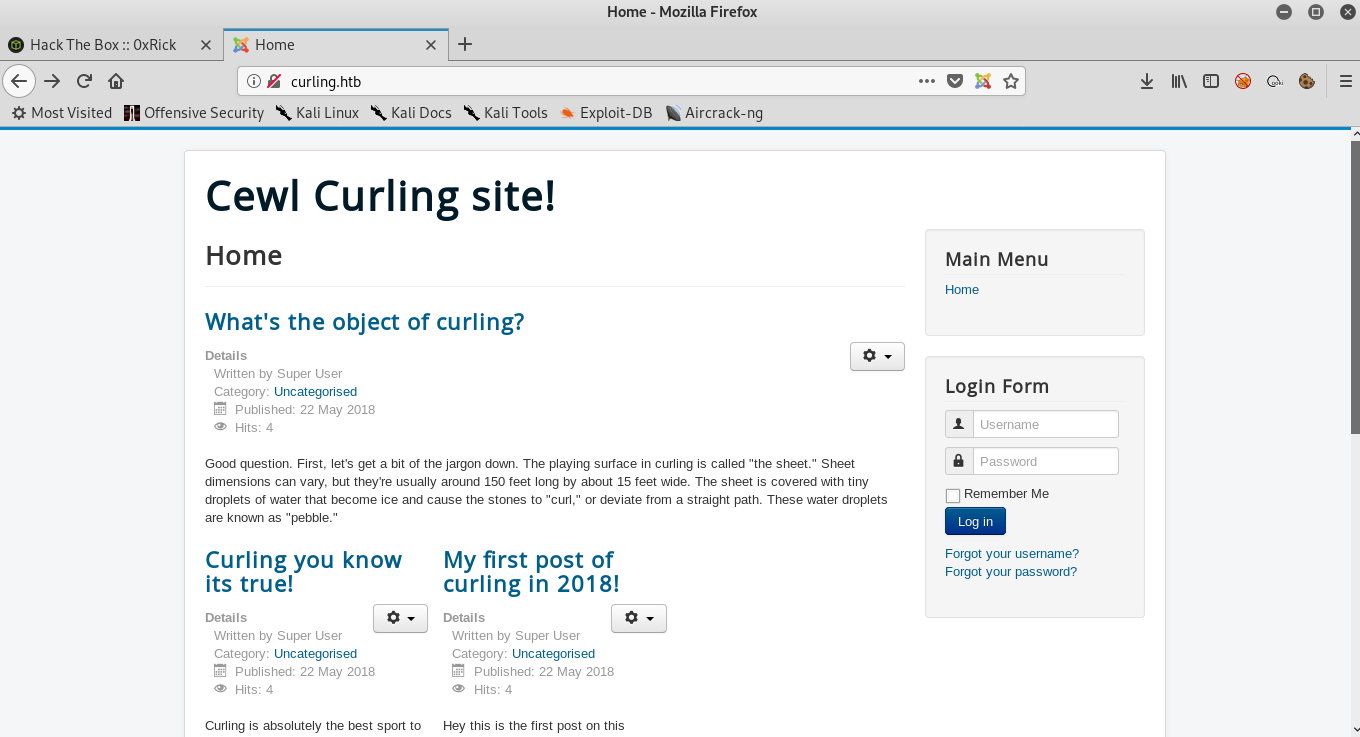
Task: Click the browser reload button
Action: click(x=85, y=81)
